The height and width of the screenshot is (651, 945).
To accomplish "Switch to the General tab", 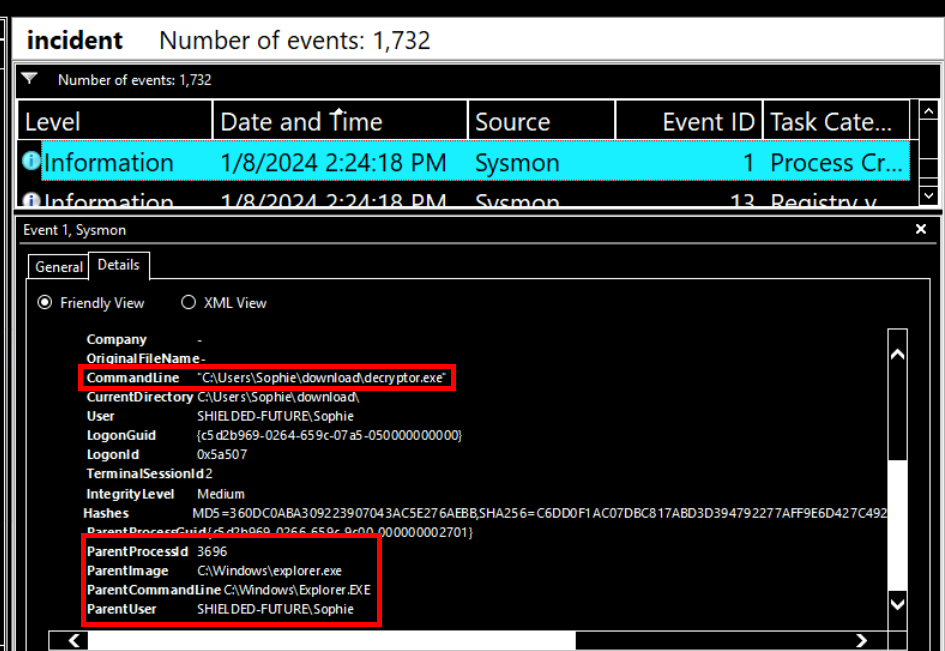I will point(59,267).
